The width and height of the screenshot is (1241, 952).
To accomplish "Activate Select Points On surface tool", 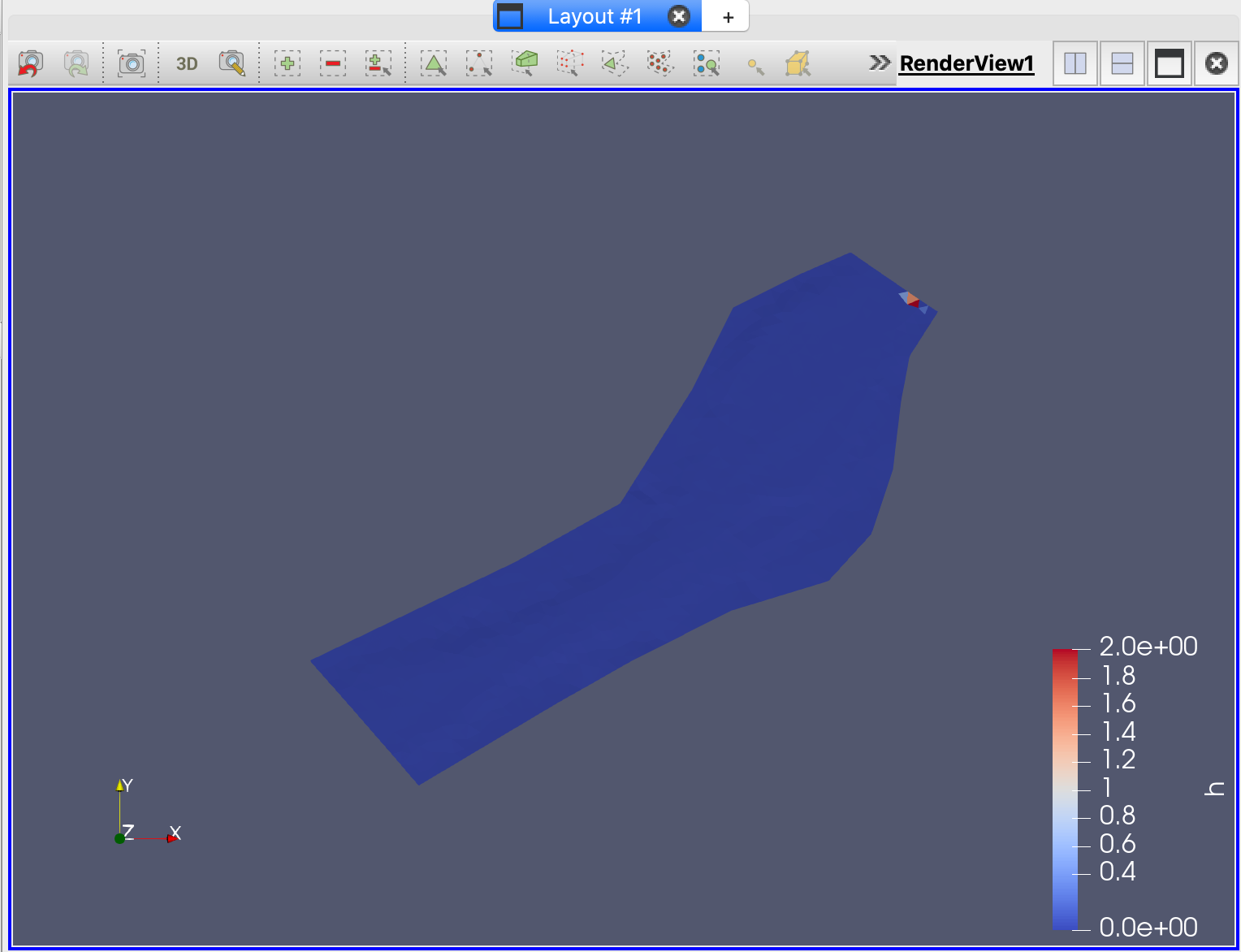I will tap(479, 63).
